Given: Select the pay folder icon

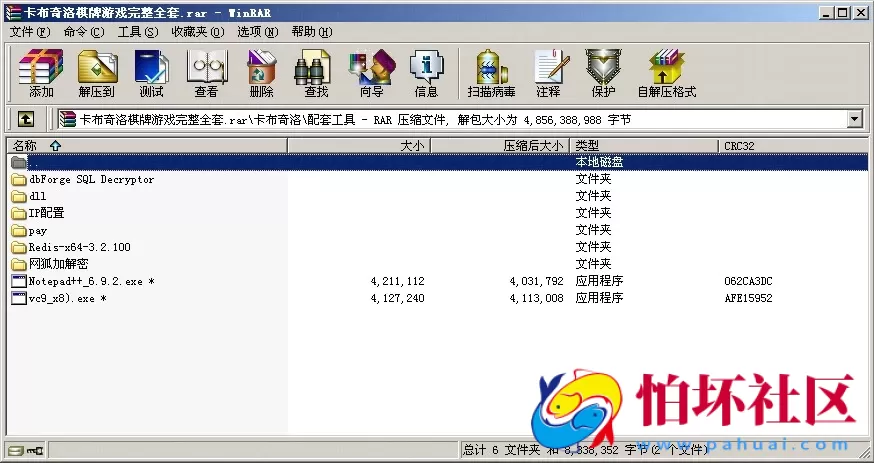Looking at the screenshot, I should pos(19,230).
